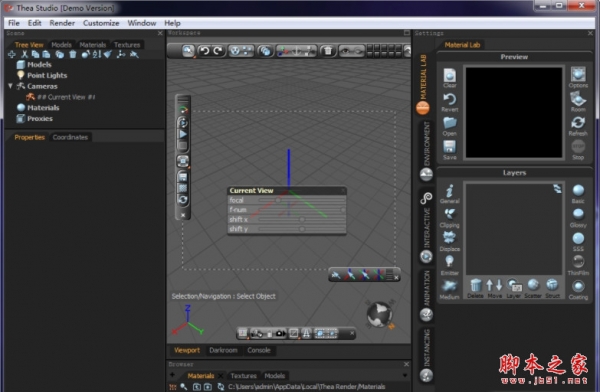Viewport: 600px width, 392px height.
Task: Open a material with the Open folder icon
Action: click(x=450, y=126)
